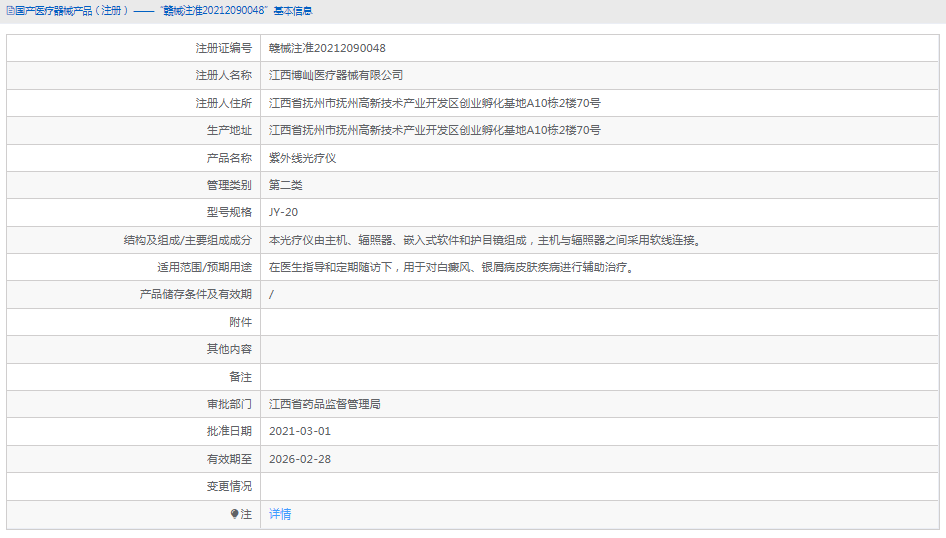The image size is (946, 538).
Task: Click the 注册证编号 row label
Action: (x=223, y=48)
